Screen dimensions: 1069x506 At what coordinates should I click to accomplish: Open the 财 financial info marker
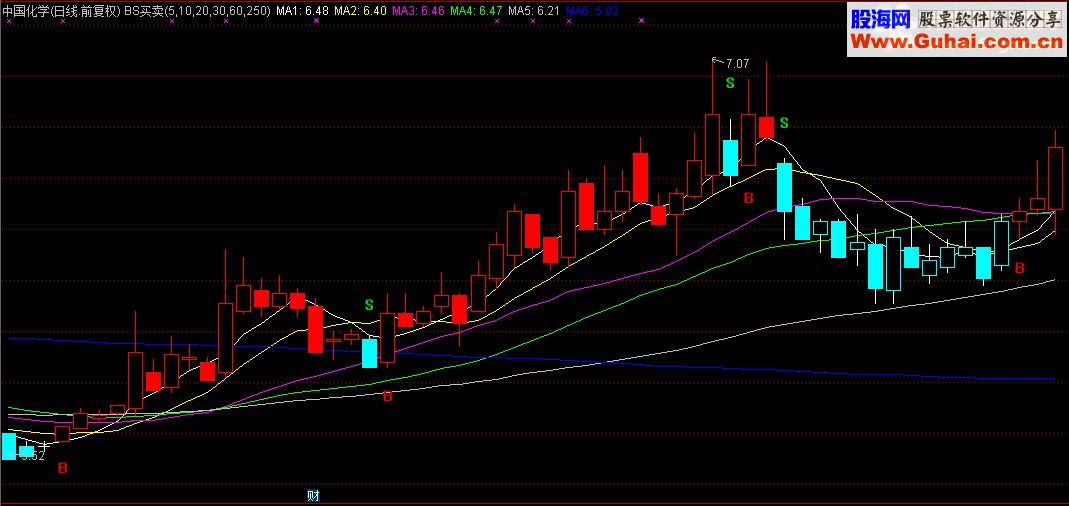(314, 496)
